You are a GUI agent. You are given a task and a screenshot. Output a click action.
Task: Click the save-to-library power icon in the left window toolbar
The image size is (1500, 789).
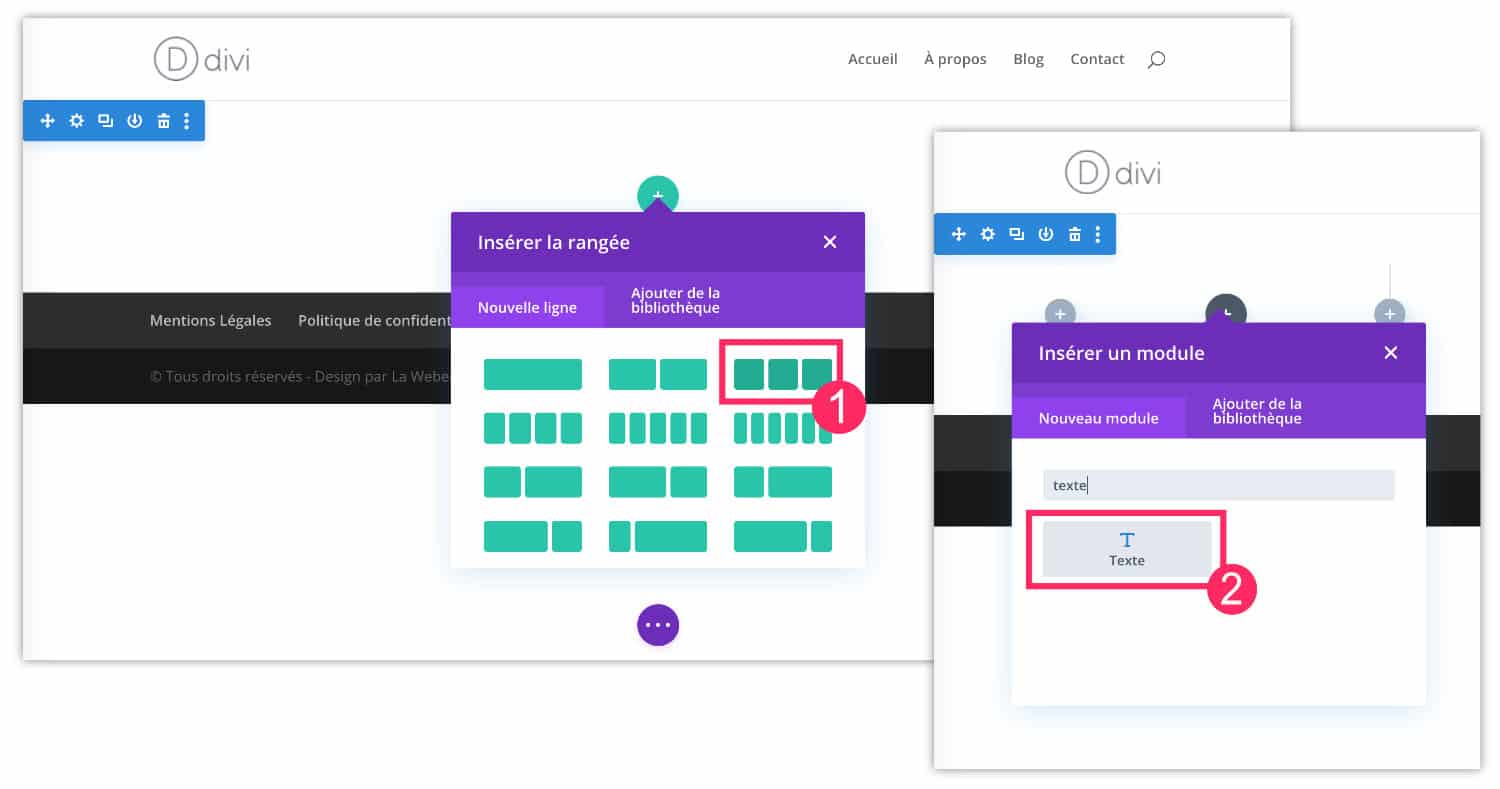134,121
